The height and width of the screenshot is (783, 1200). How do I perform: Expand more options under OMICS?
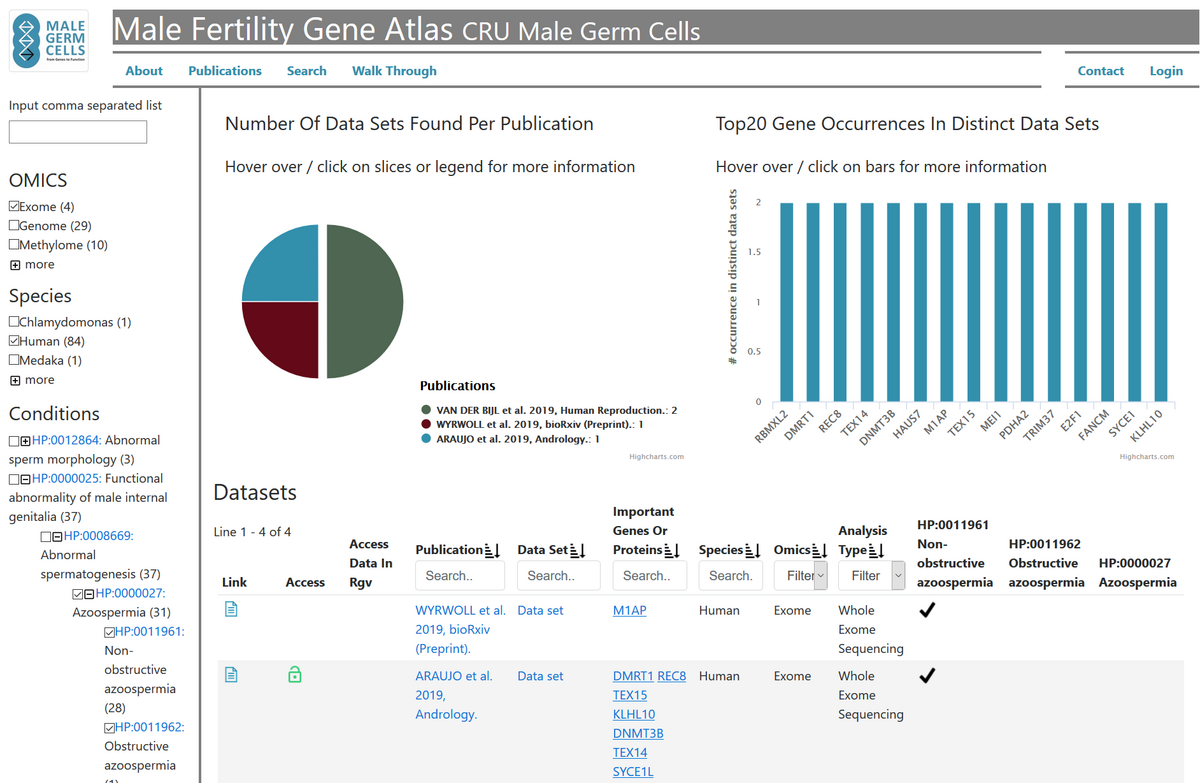coord(15,265)
